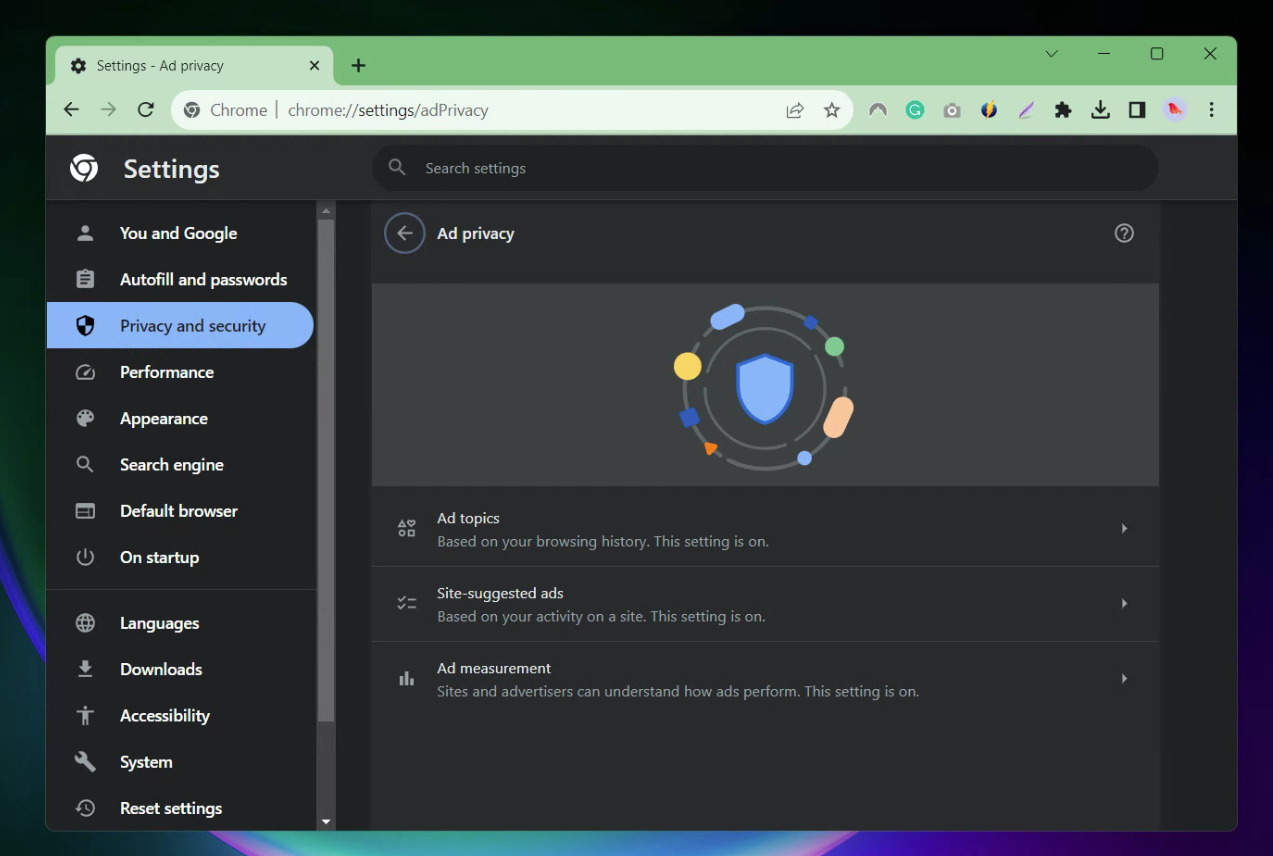
Task: Open the Ad measurement setting
Action: 765,679
